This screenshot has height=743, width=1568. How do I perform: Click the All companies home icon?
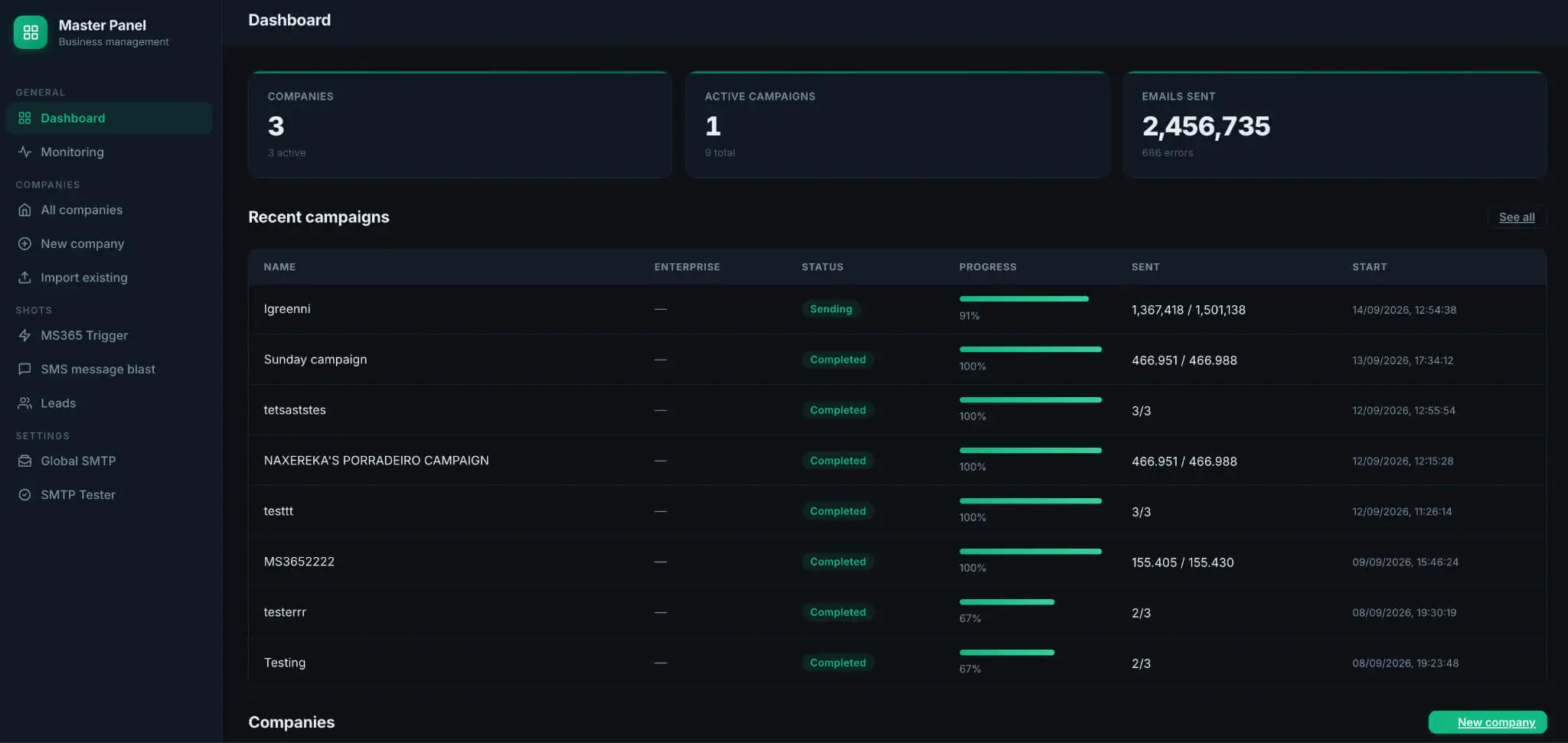click(x=24, y=210)
